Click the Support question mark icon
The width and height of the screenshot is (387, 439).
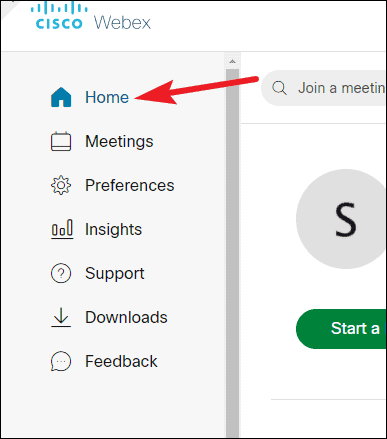pos(61,273)
